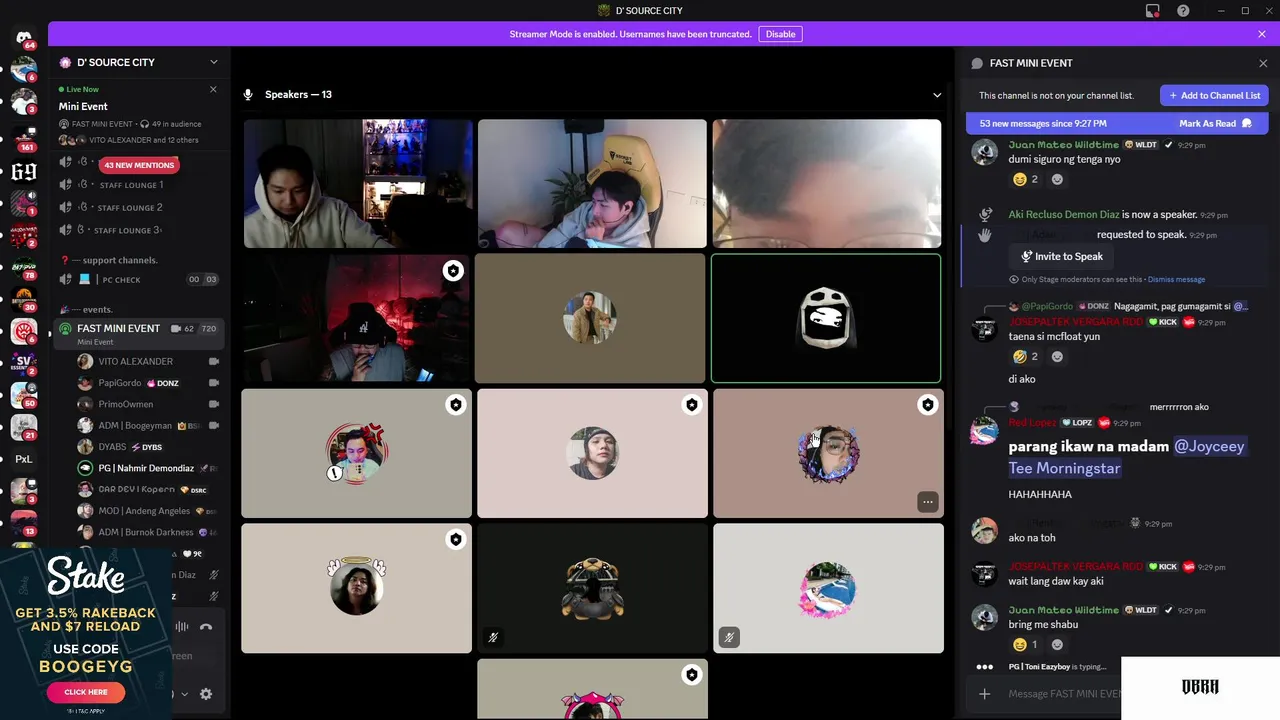
Task: Open the message attachment plus button
Action: [985, 694]
